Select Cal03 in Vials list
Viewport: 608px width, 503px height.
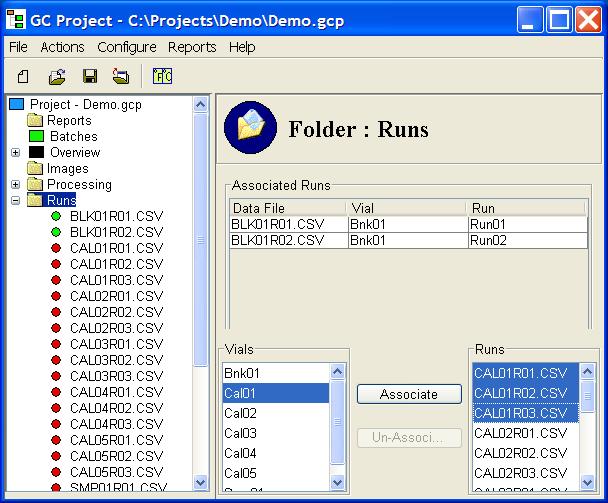pyautogui.click(x=276, y=433)
